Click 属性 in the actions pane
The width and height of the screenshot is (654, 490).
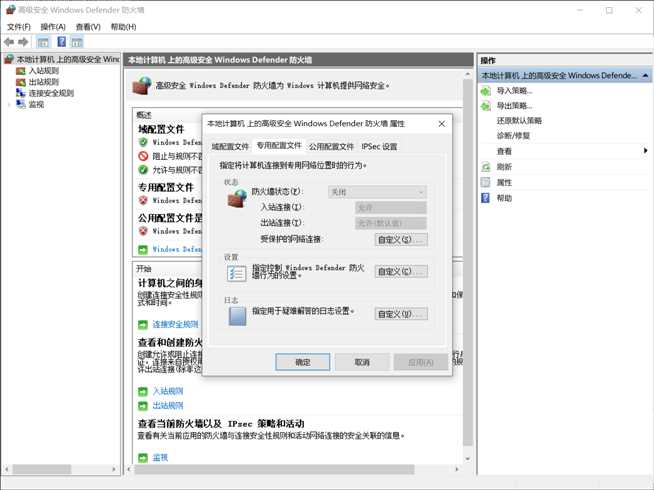tap(504, 182)
